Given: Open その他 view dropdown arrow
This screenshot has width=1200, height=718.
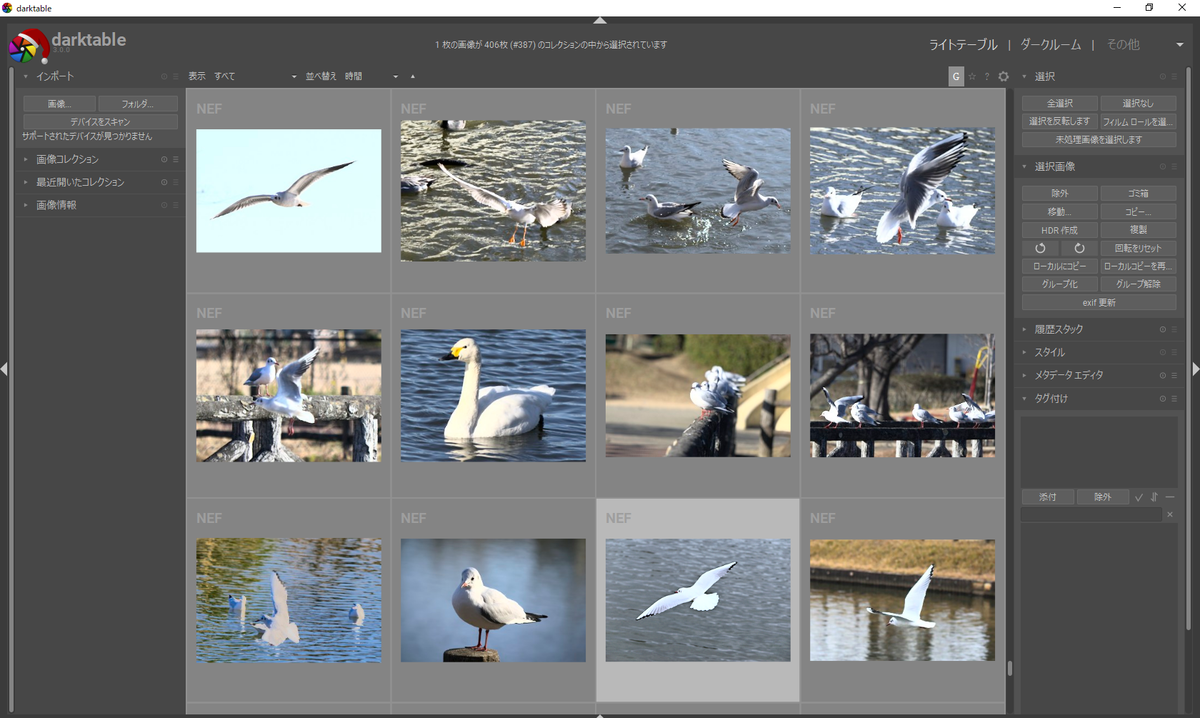Looking at the screenshot, I should (1180, 44).
